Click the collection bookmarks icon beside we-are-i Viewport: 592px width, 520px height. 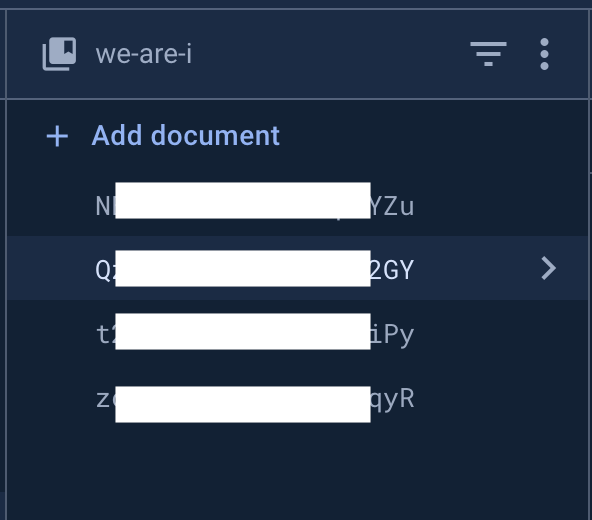coord(59,54)
